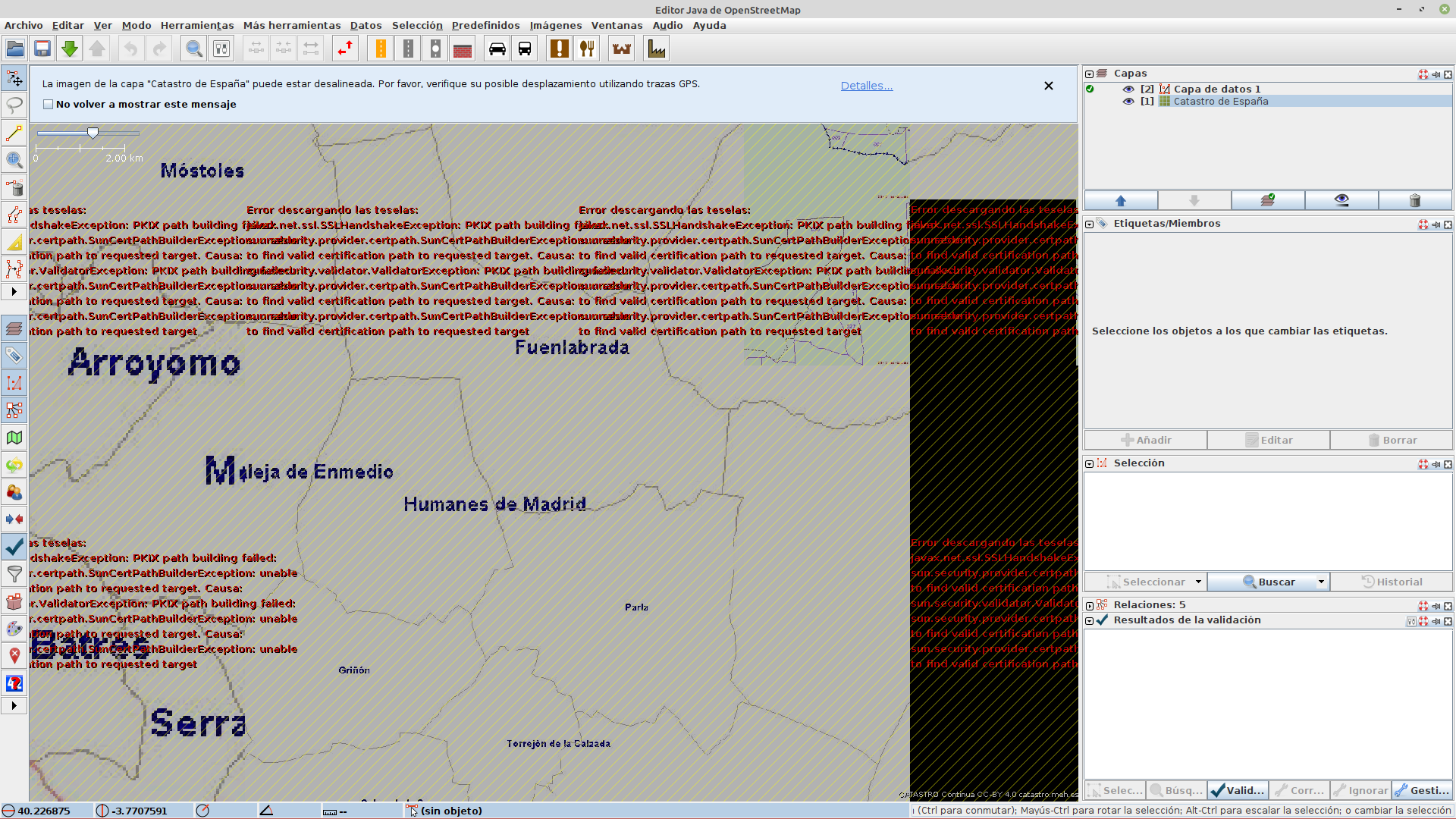Click the save floppy disk icon
Image resolution: width=1456 pixels, height=819 pixels.
pos(42,49)
